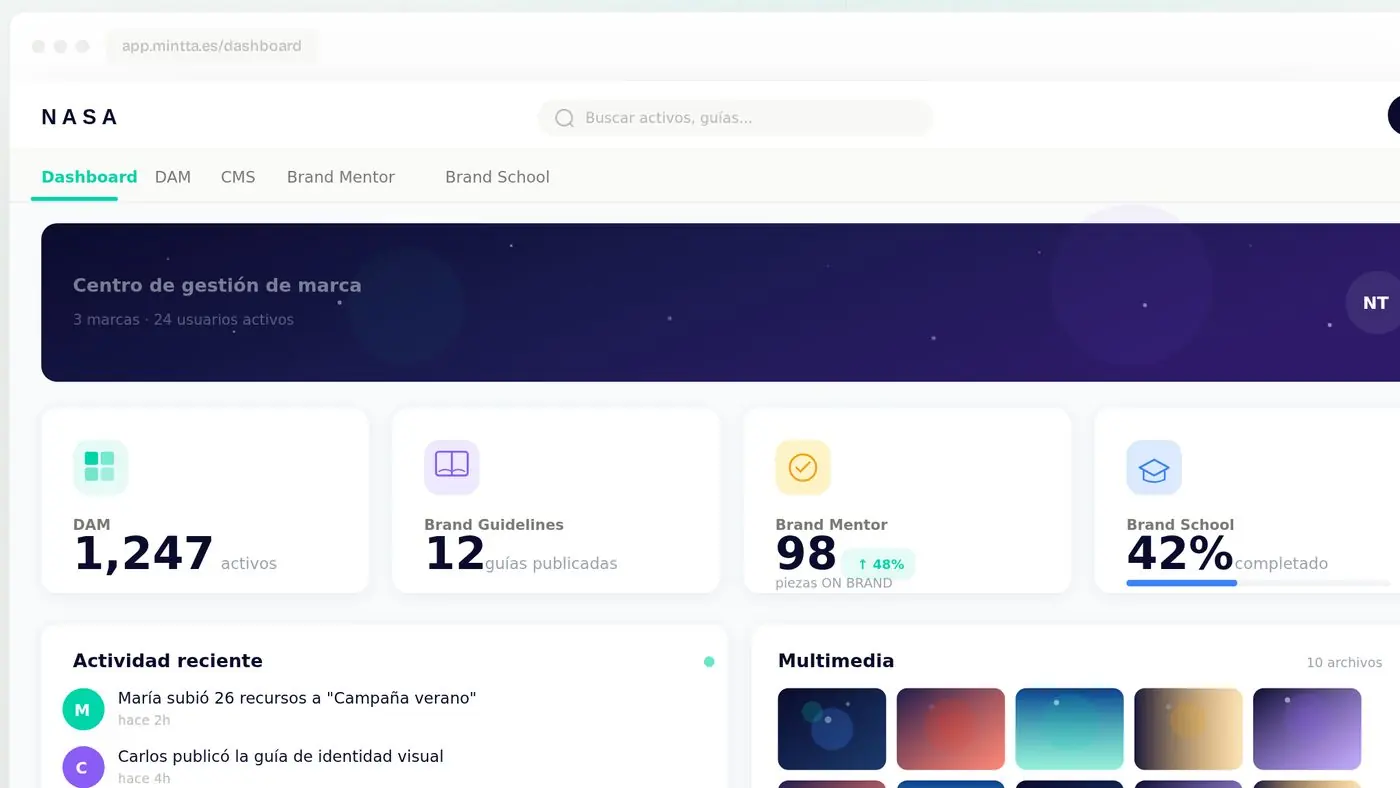
Task: Click 'Carlos publicó la guía de identidad visual'
Action: [280, 757]
